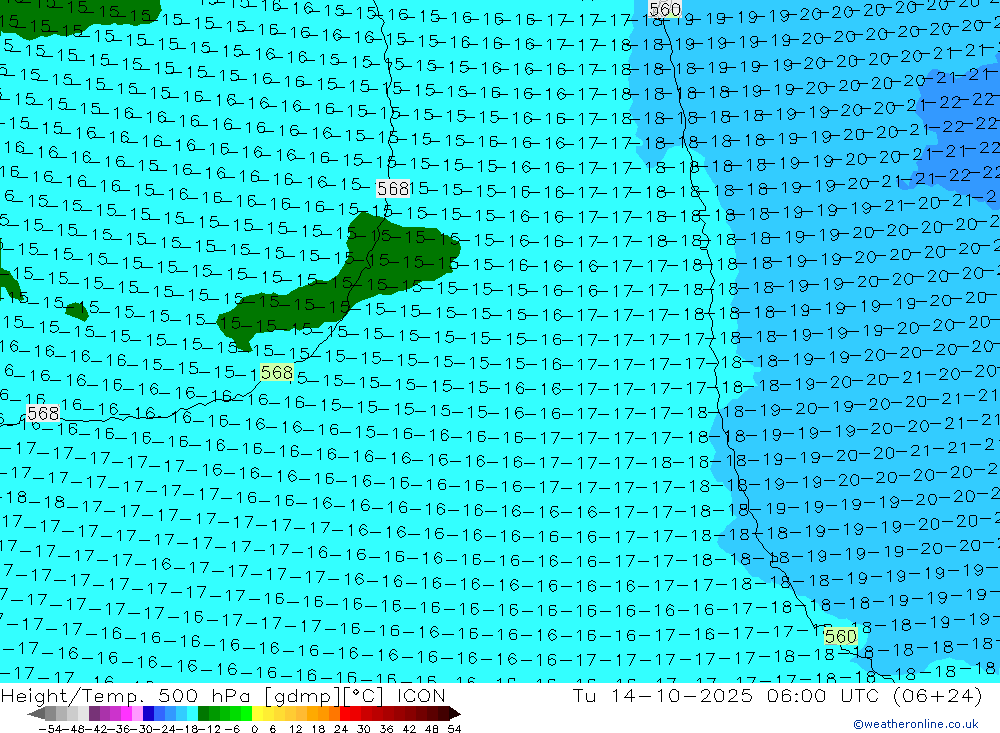Open the weatheronline.co.uk link

(x=916, y=724)
